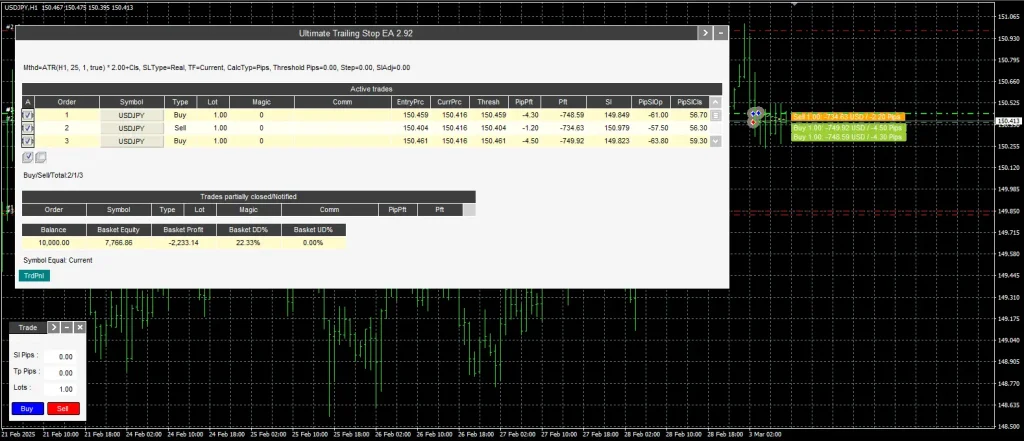Click the current price tag 150.413 on axis
This screenshot has height=441, width=1024.
click(x=1008, y=122)
